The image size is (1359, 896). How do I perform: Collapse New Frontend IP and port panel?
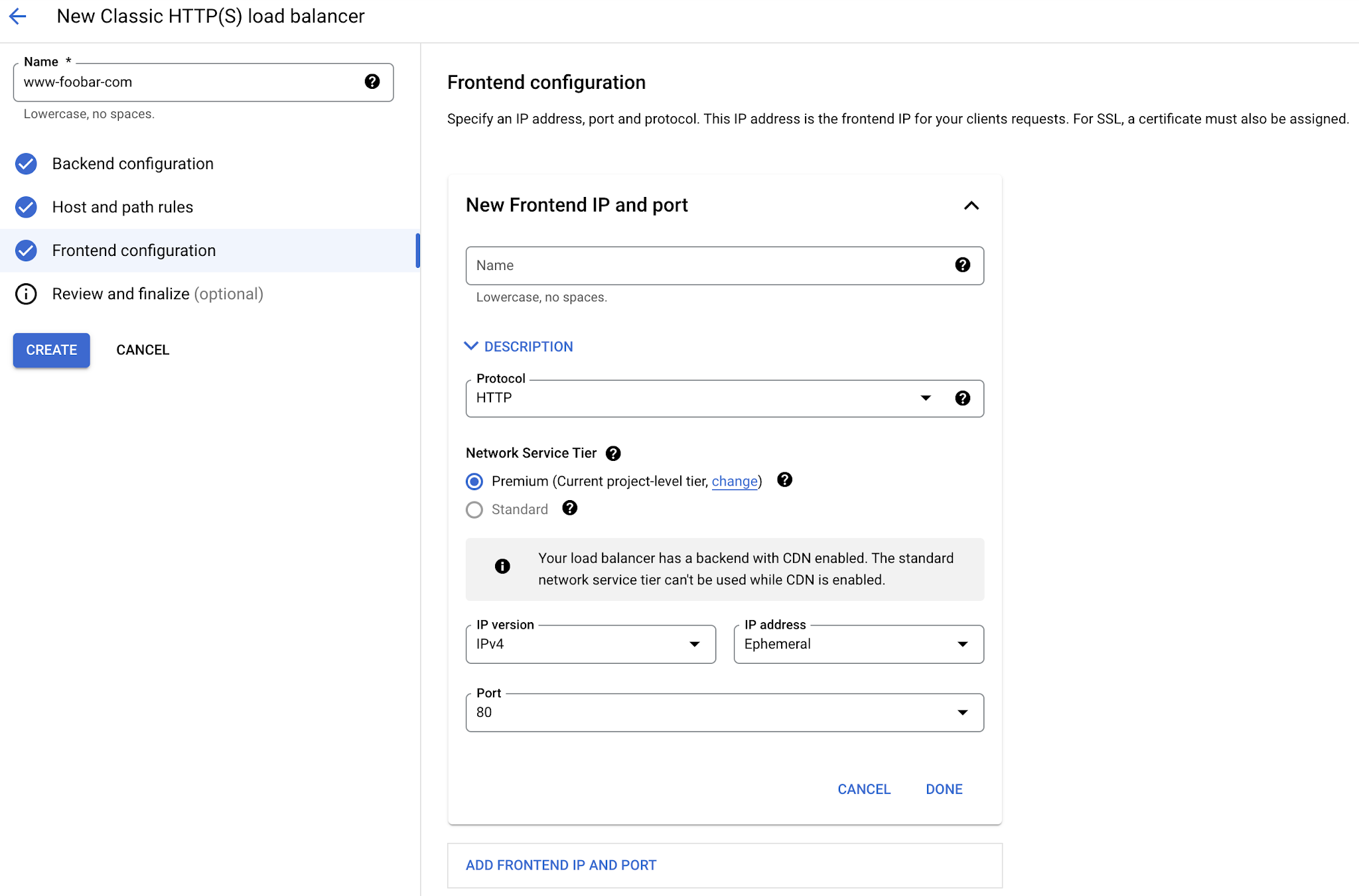[x=971, y=206]
